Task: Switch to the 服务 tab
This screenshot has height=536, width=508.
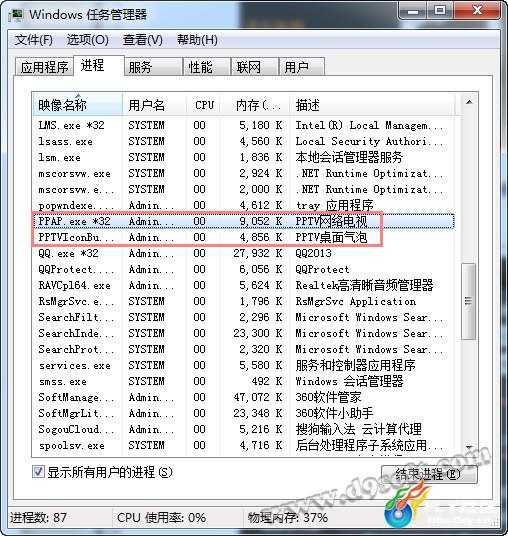Action: 153,67
